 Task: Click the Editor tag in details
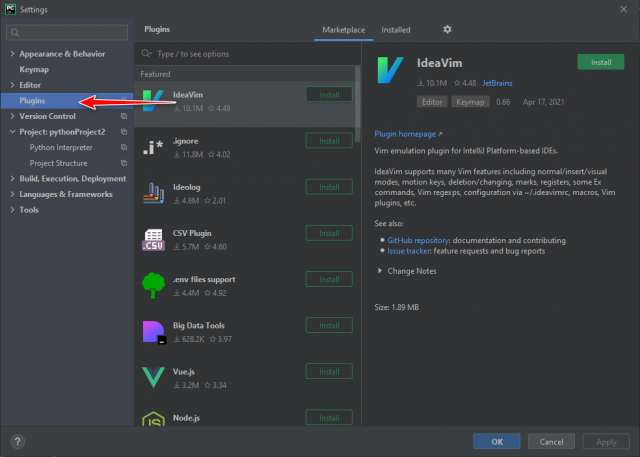(x=432, y=102)
